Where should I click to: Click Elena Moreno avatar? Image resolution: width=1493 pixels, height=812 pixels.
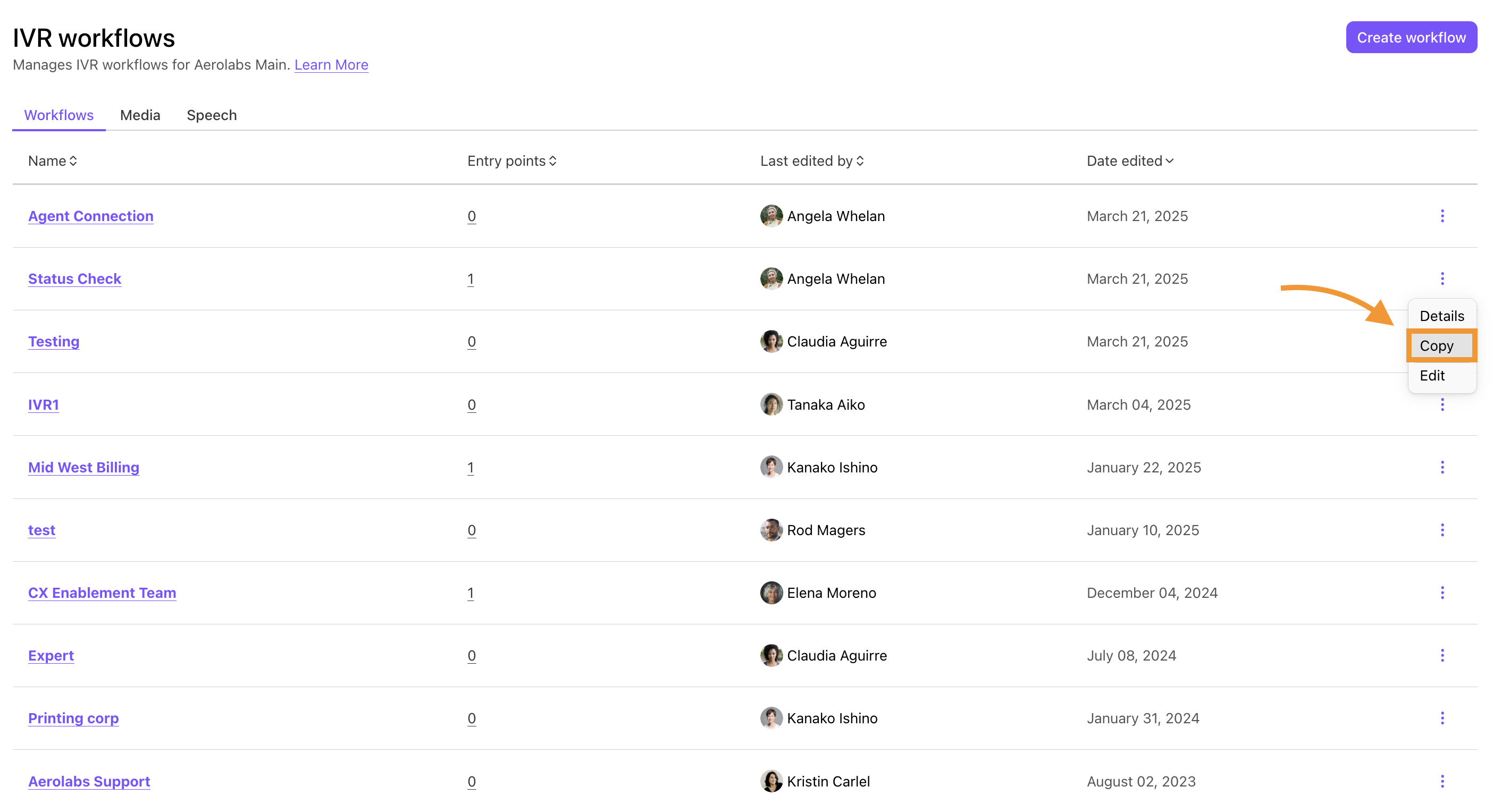pos(771,593)
